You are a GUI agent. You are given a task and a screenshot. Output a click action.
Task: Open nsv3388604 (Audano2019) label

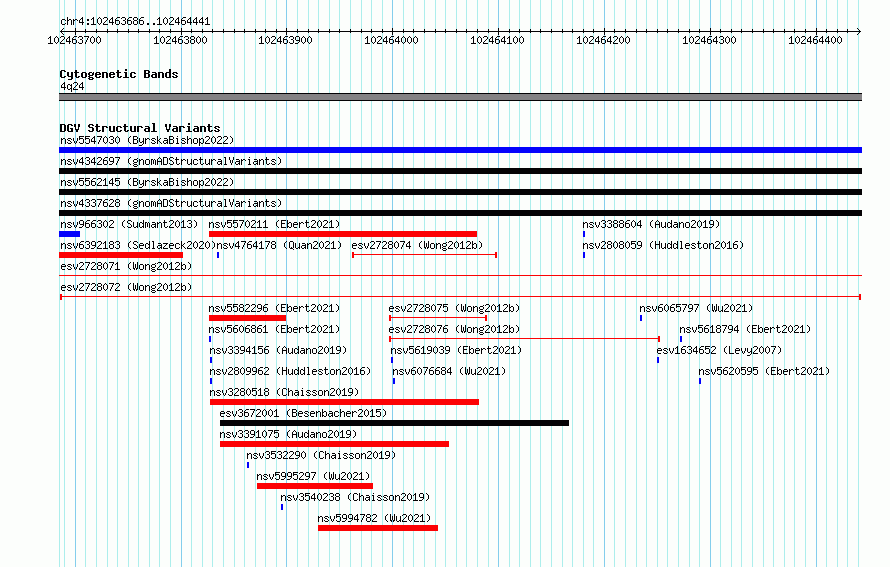click(x=651, y=224)
